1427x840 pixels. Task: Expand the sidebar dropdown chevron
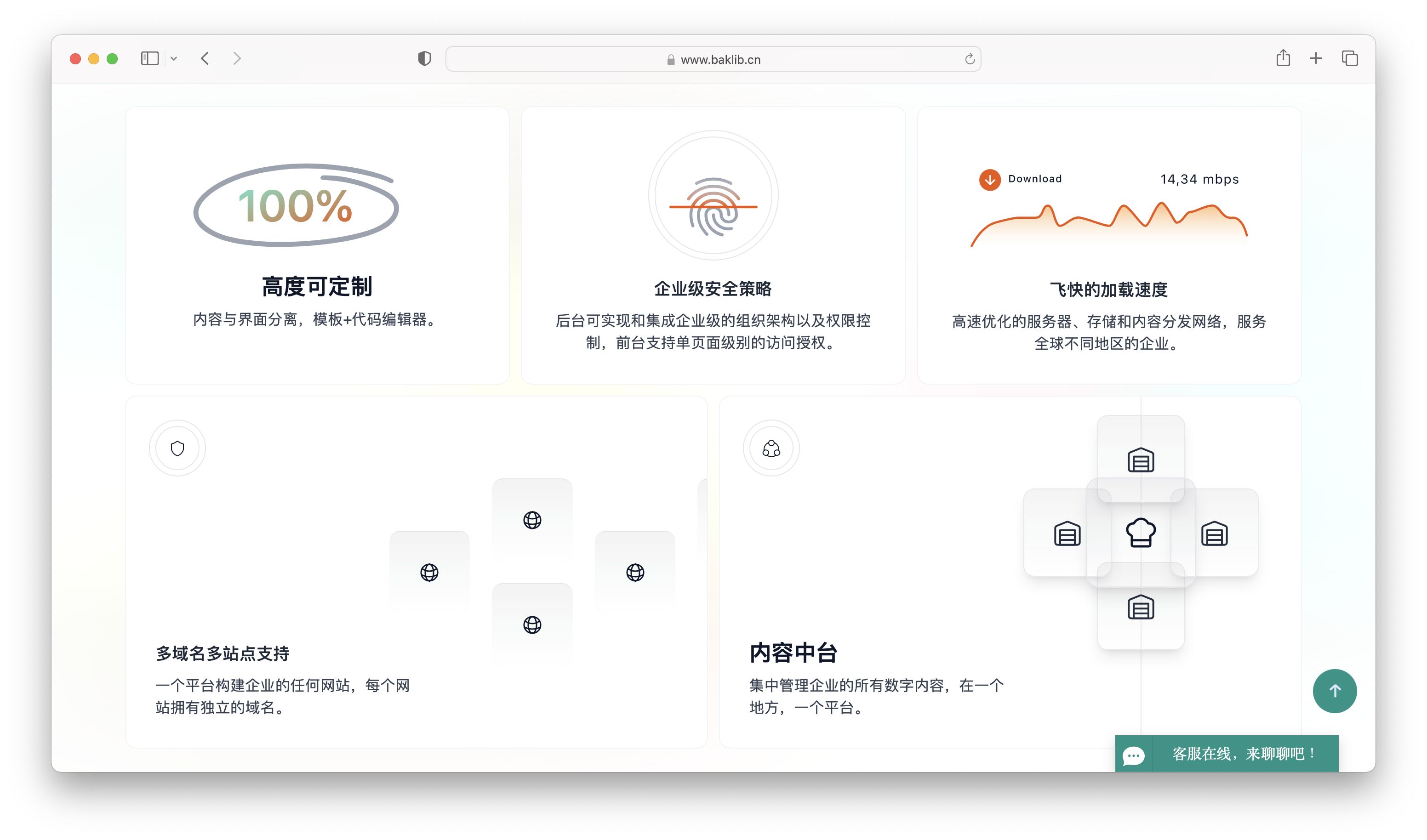[x=174, y=59]
